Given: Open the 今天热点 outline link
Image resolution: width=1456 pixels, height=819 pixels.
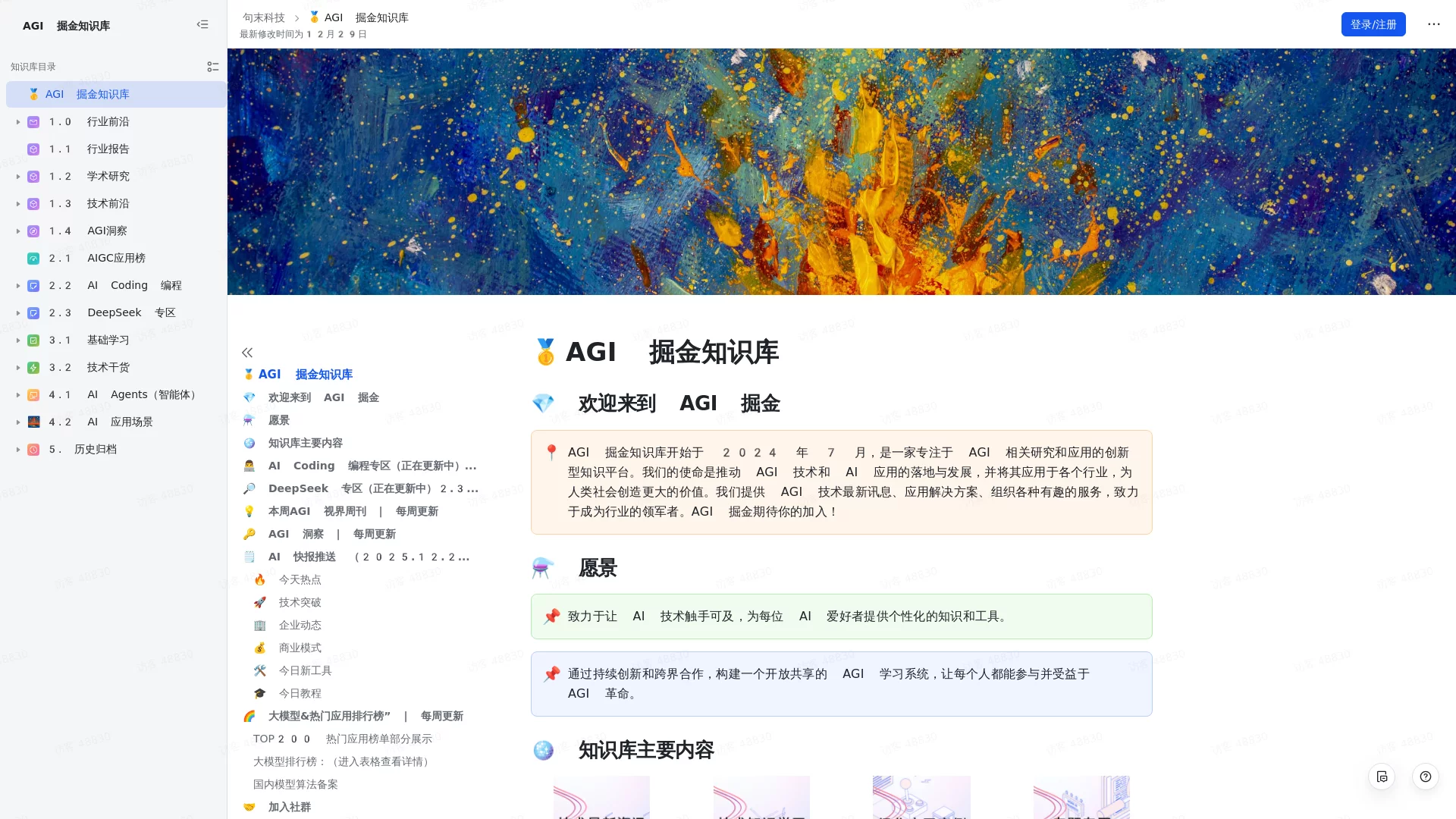Looking at the screenshot, I should tap(300, 579).
